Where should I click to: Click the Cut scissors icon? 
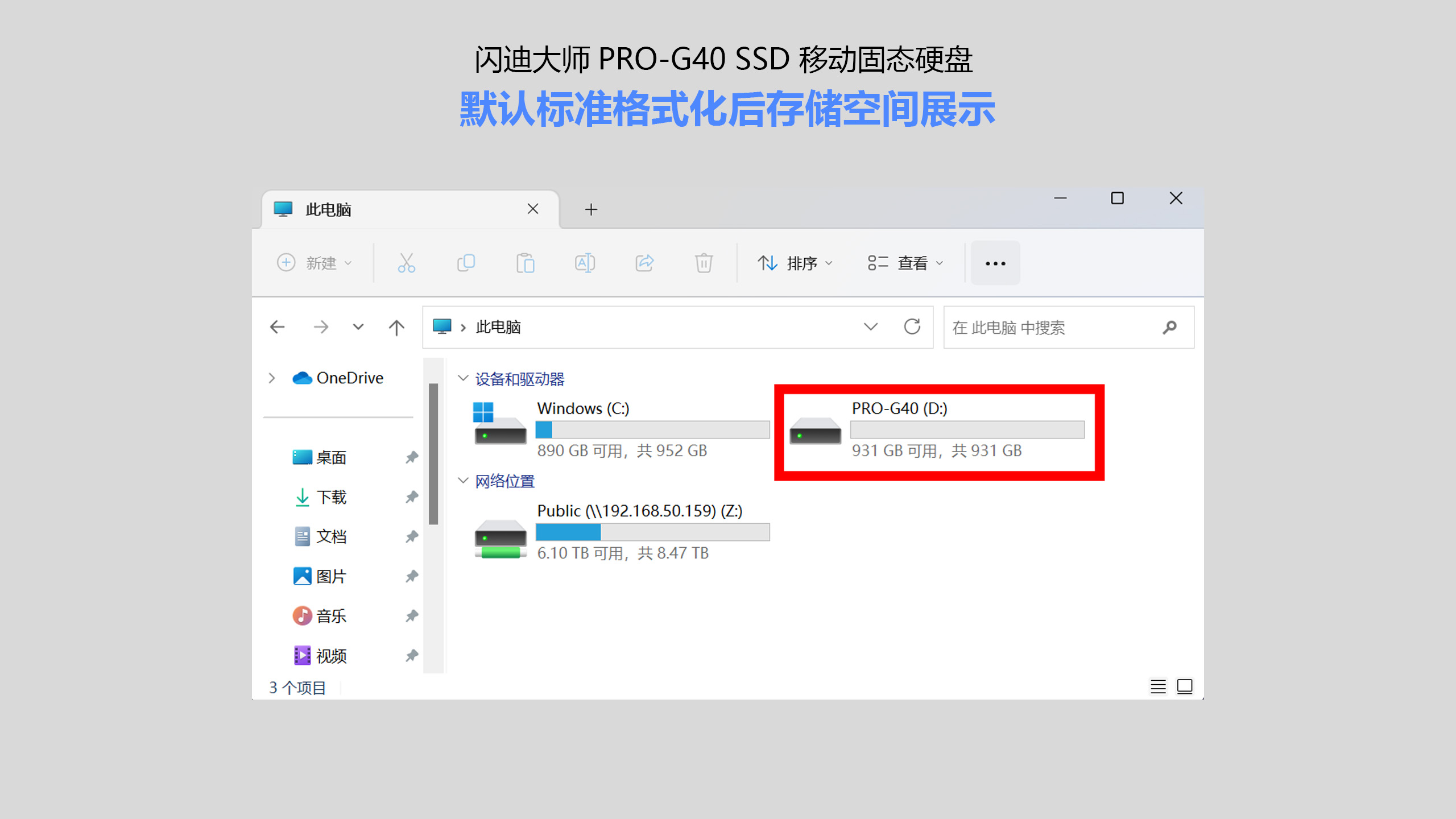pos(406,263)
